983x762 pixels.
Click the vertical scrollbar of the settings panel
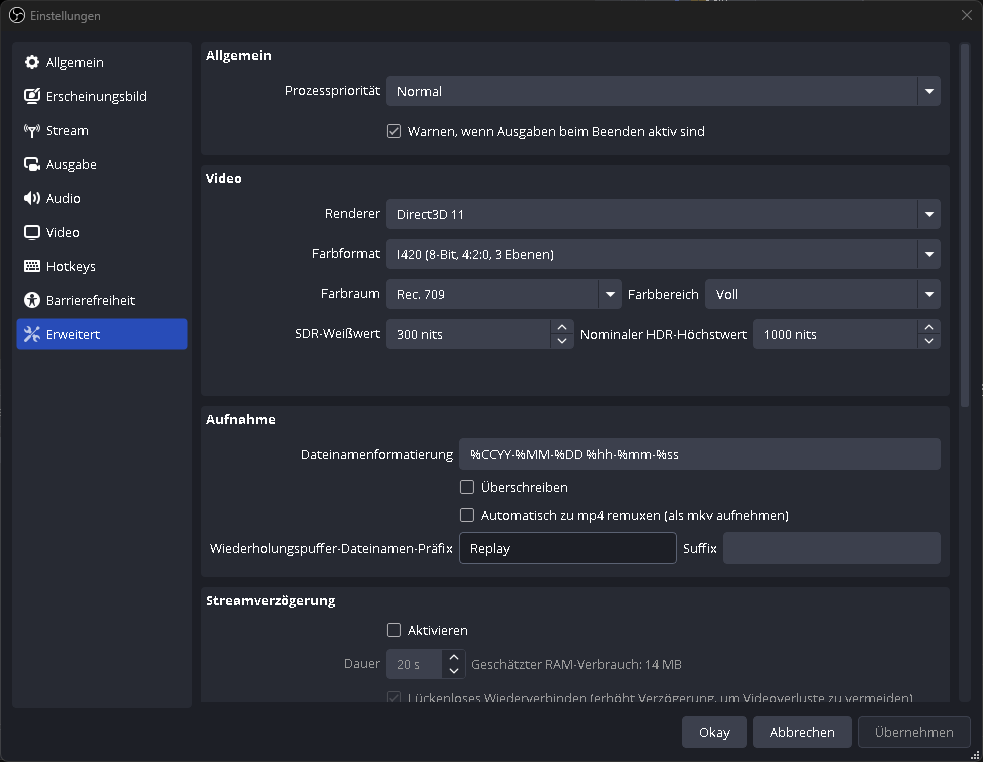click(x=965, y=225)
